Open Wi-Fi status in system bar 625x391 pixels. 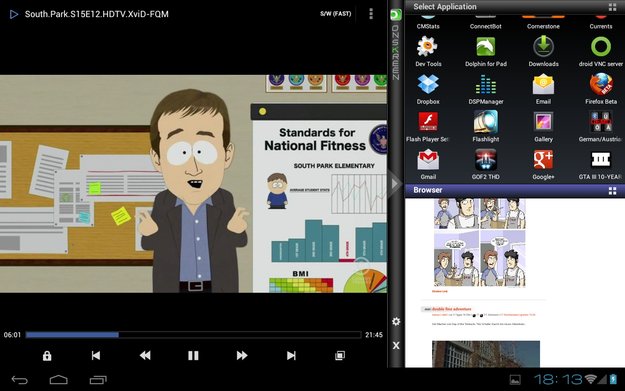[591, 379]
